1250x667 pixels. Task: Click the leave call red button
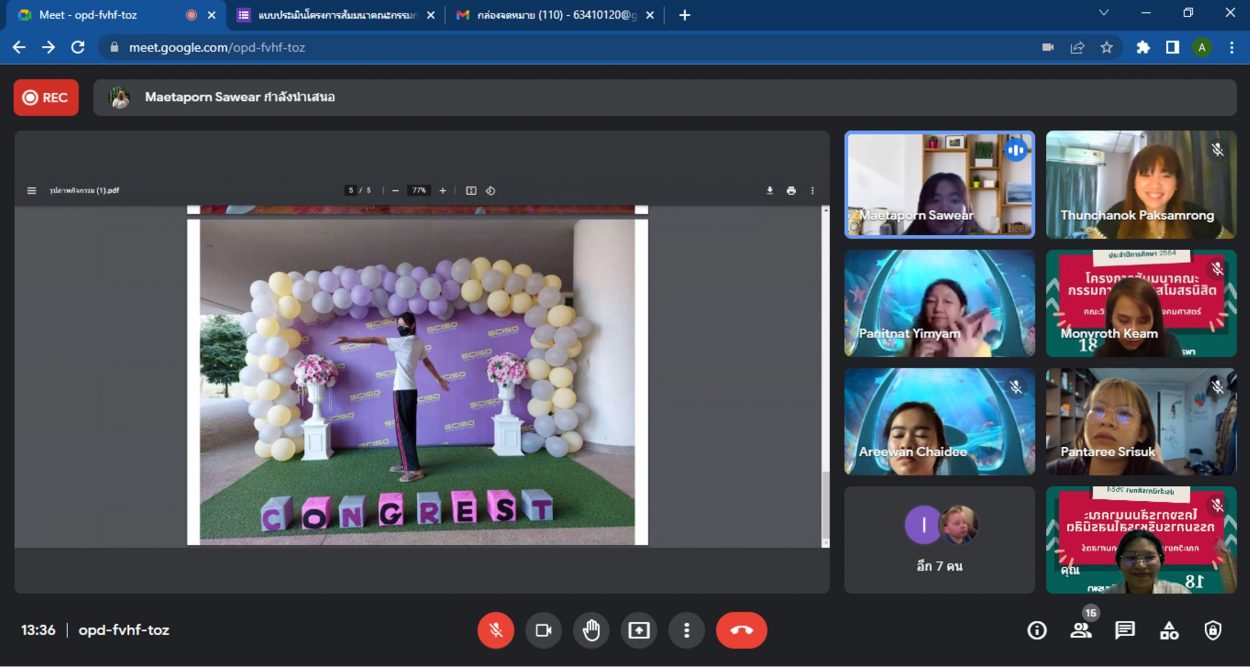[x=741, y=630]
